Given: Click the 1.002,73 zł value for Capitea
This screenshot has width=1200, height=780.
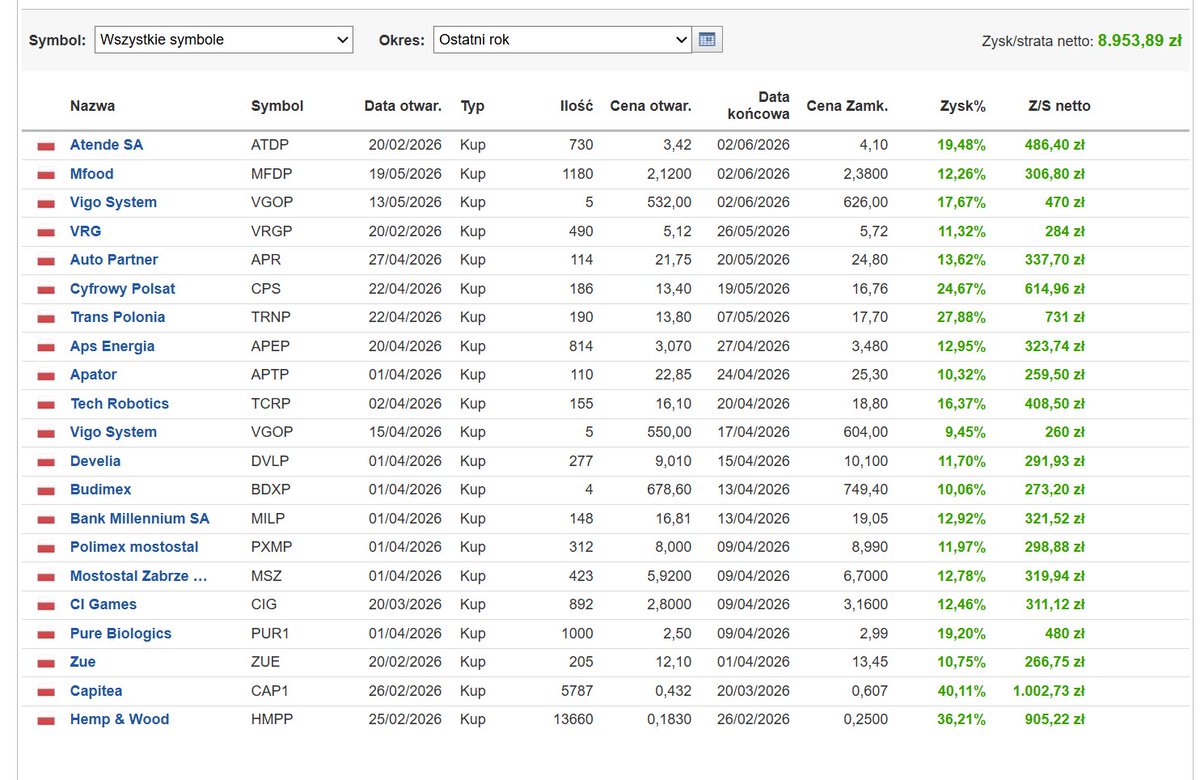Looking at the screenshot, I should coord(1047,691).
